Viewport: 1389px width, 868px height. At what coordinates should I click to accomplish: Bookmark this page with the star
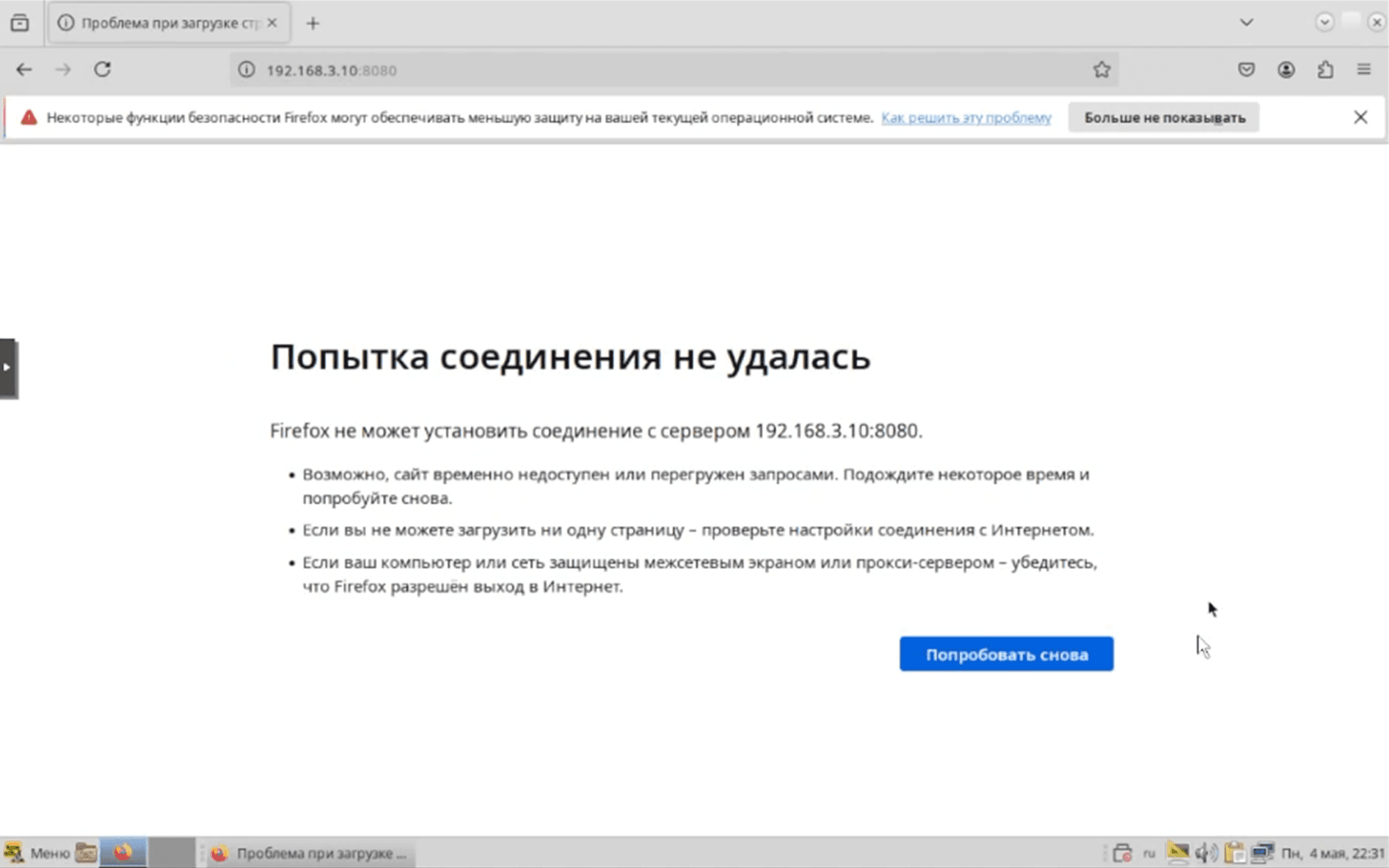tap(1101, 70)
